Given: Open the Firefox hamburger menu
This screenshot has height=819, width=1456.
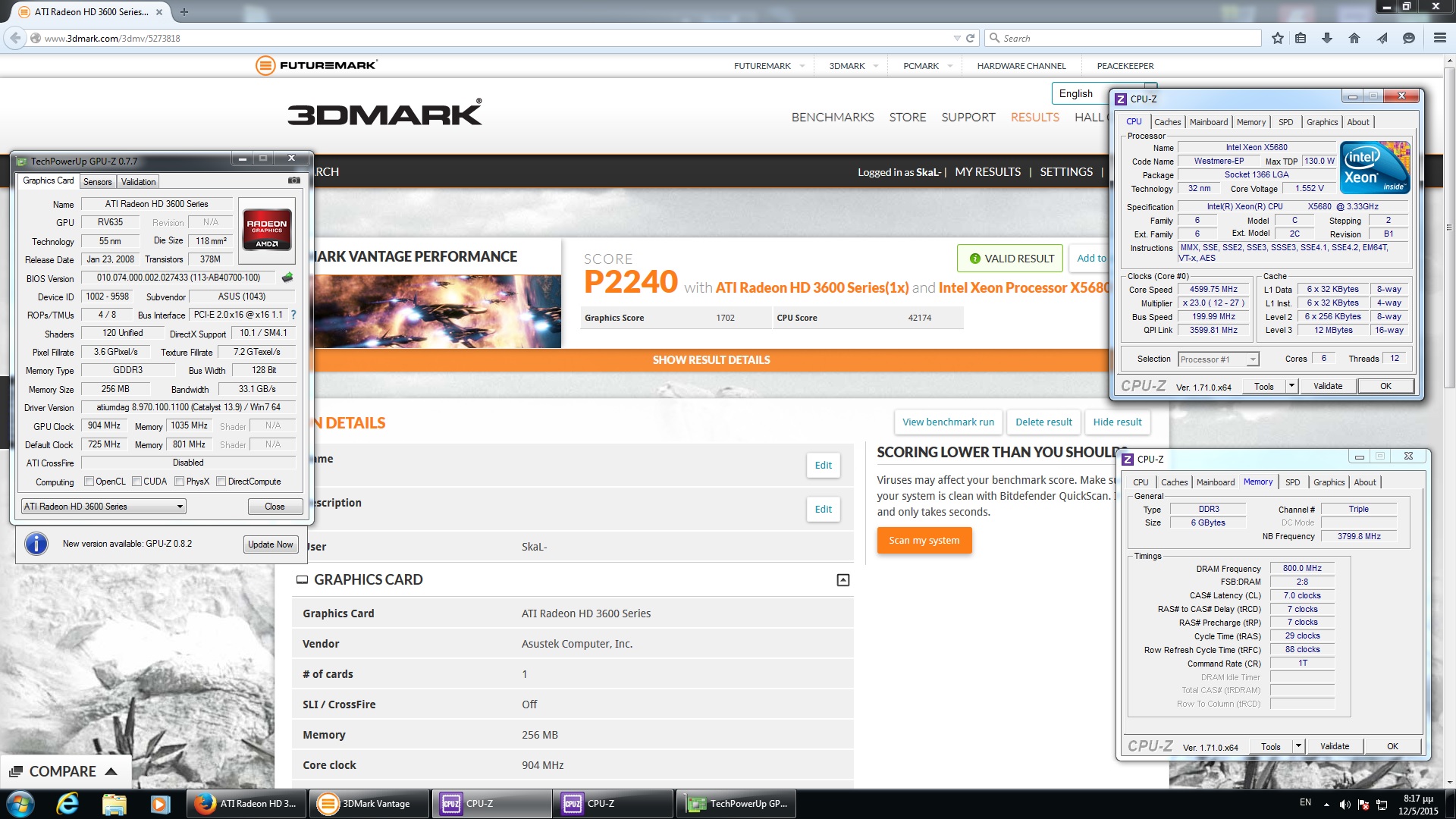Looking at the screenshot, I should 1440,38.
